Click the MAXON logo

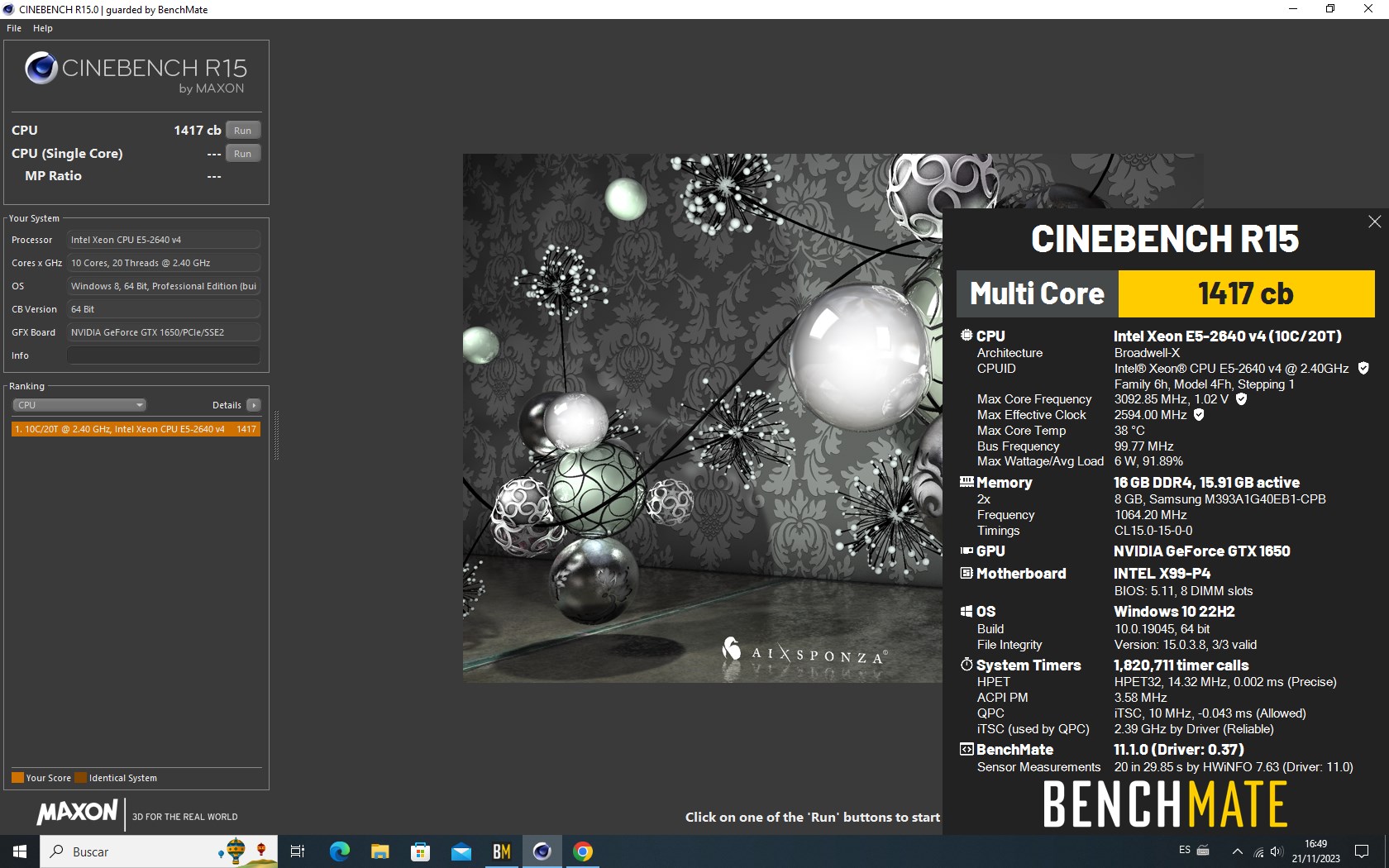click(x=78, y=813)
